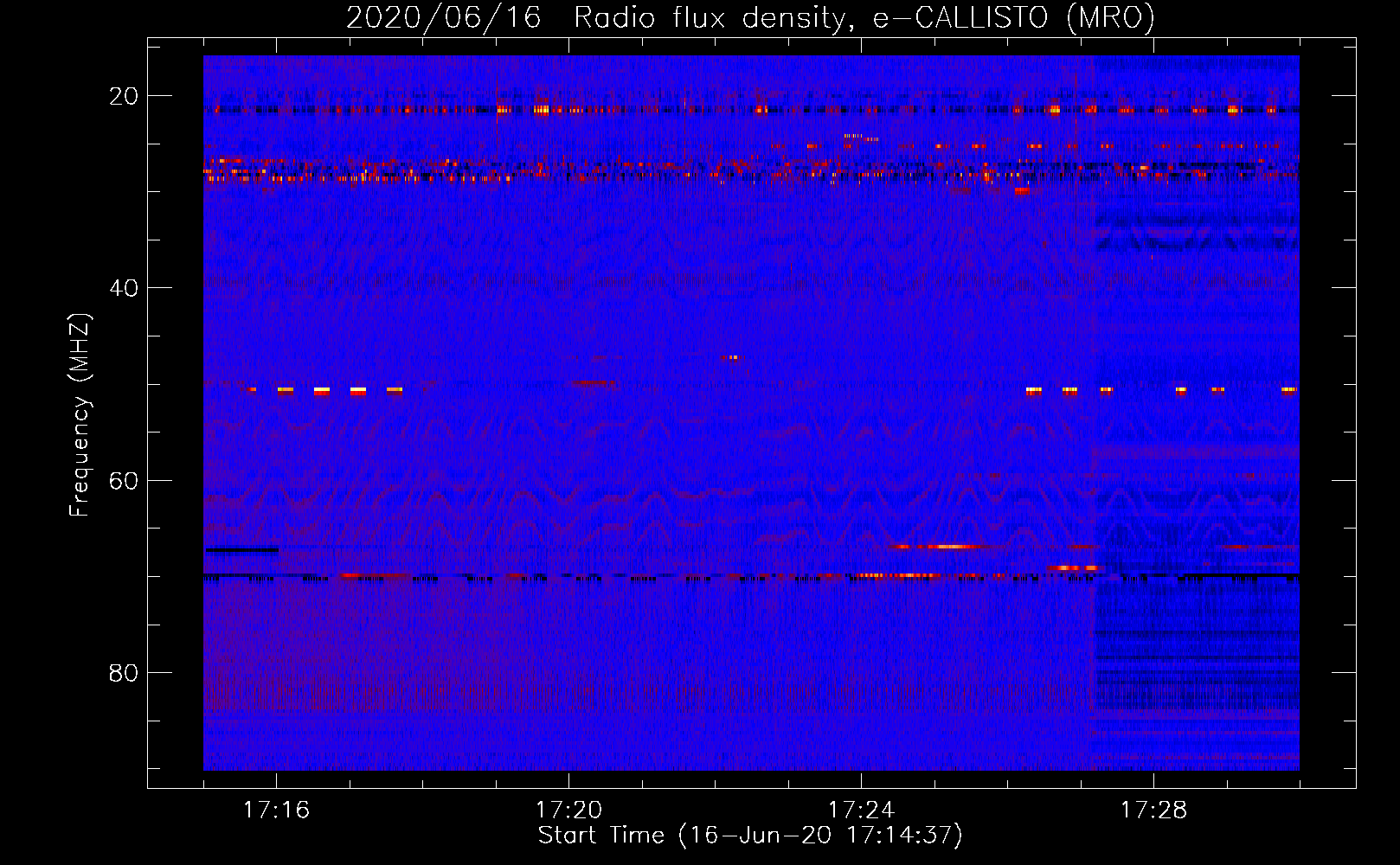Viewport: 1400px width, 865px height.
Task: Click the 'Start Time (16-Jun-20 17:14:37)' axis label
Action: pos(750,836)
